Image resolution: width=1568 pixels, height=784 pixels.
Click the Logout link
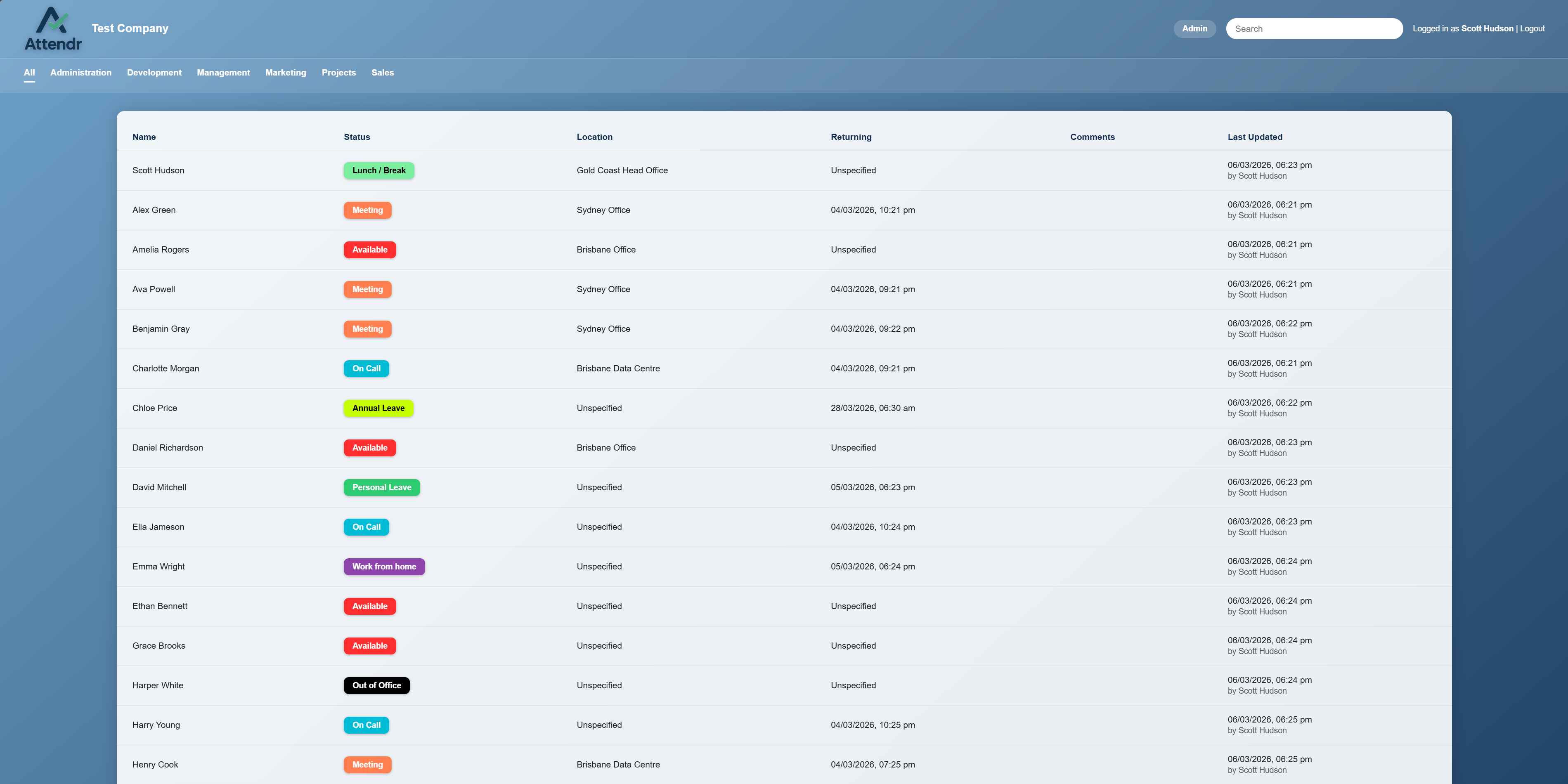[1532, 28]
